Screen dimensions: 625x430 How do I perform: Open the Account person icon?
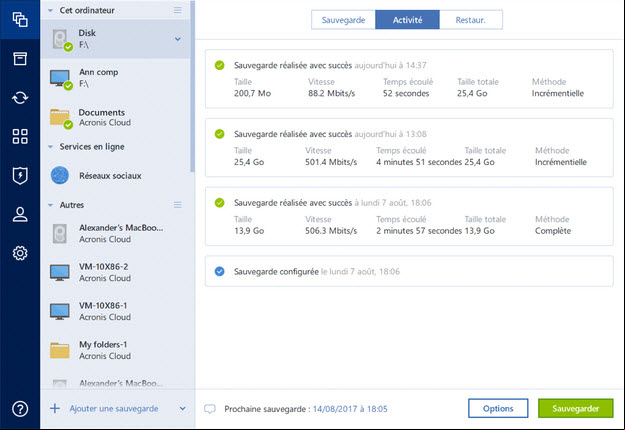tap(20, 214)
